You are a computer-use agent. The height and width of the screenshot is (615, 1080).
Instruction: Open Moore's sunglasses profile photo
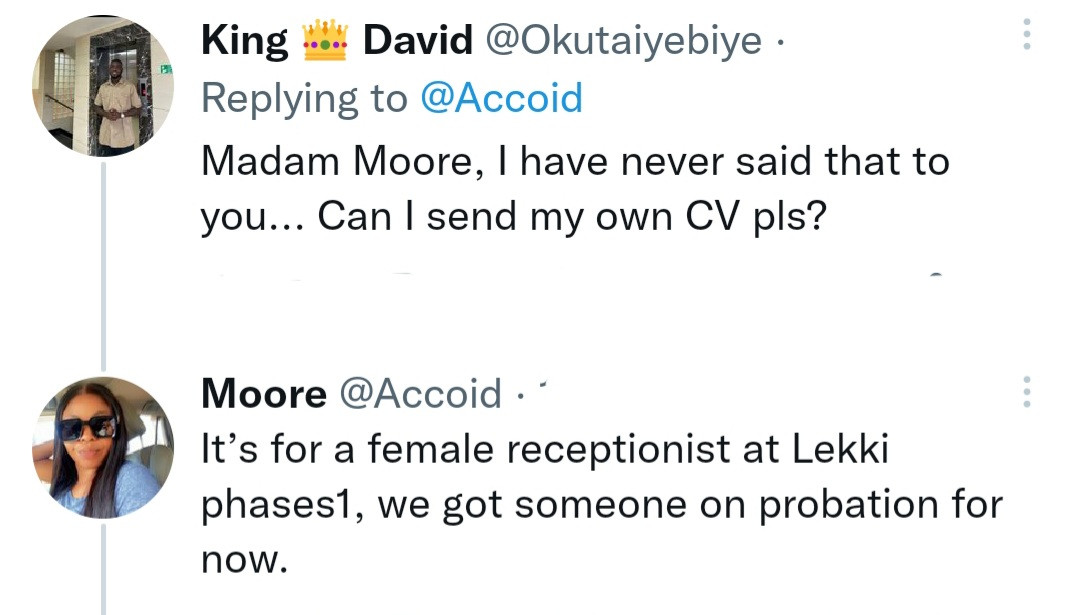[x=103, y=447]
